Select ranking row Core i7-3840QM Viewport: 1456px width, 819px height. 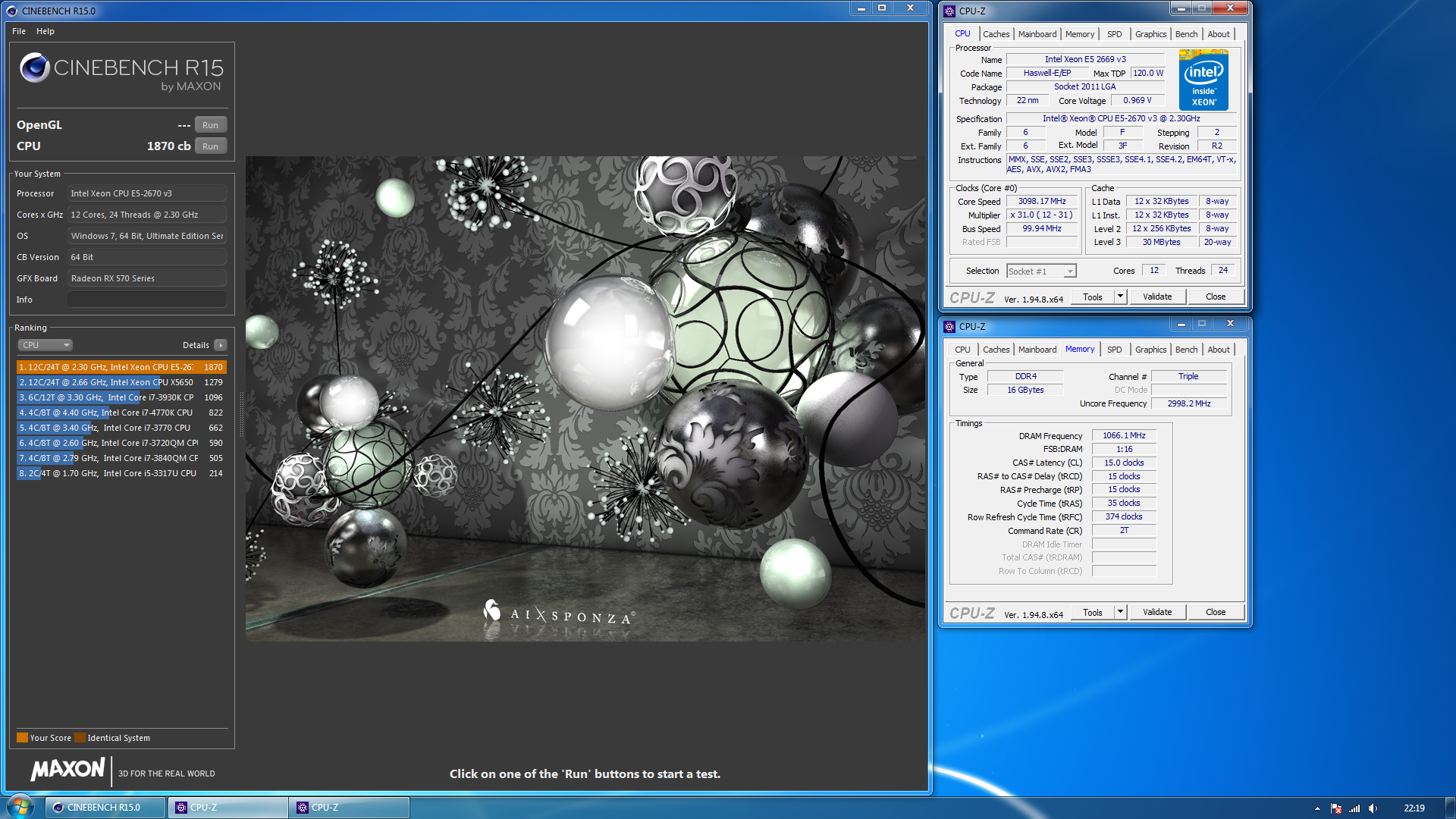[x=121, y=458]
